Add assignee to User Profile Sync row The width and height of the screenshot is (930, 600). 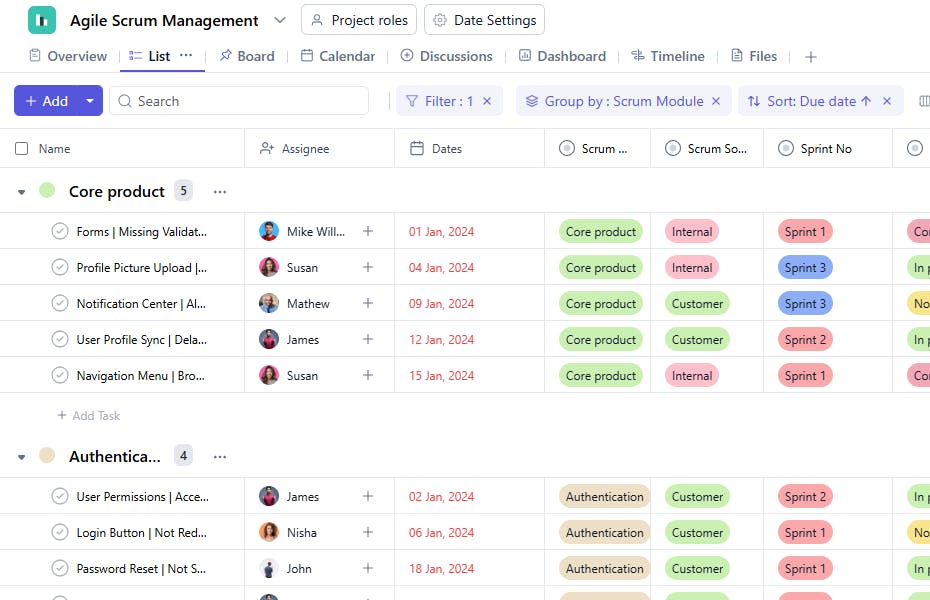click(x=368, y=339)
